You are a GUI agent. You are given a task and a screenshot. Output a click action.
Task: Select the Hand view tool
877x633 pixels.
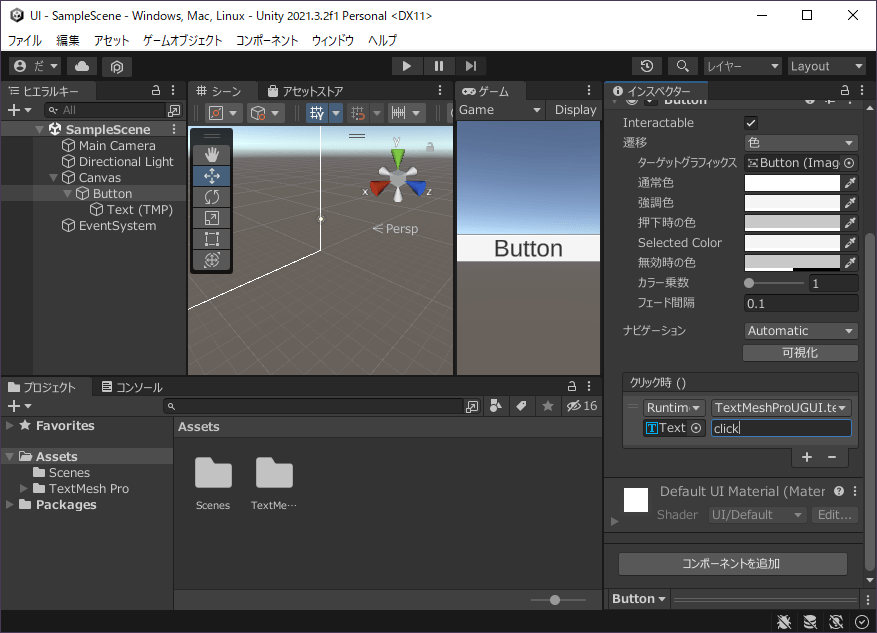pyautogui.click(x=211, y=154)
